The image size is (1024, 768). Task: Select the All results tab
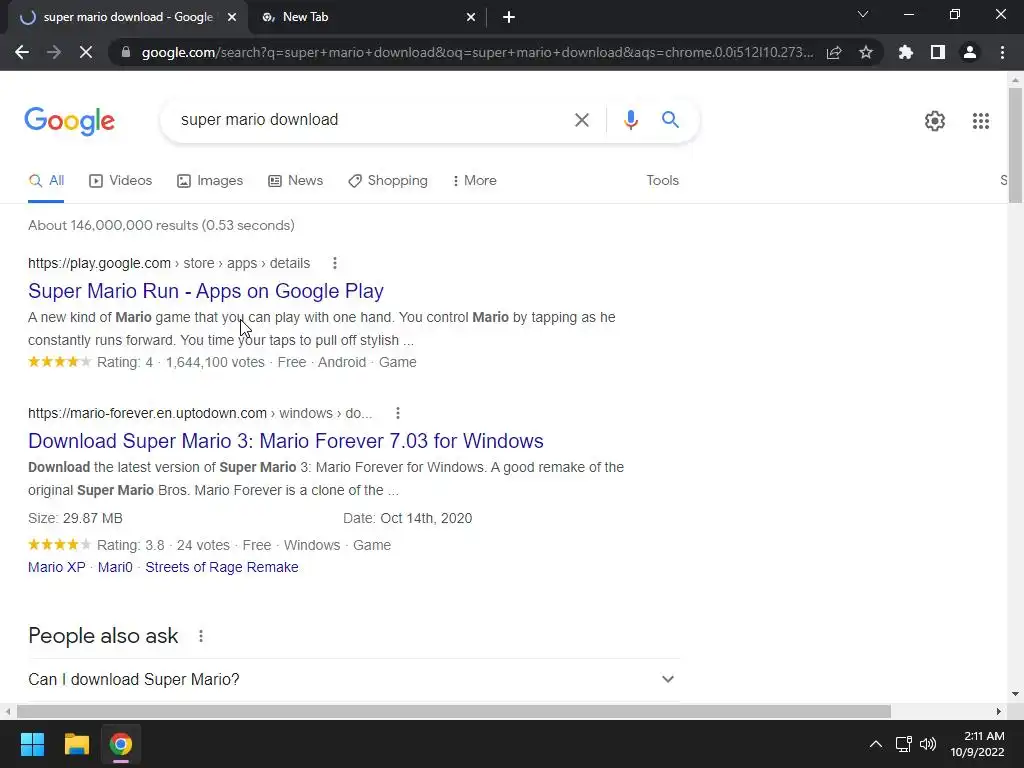[x=46, y=181]
